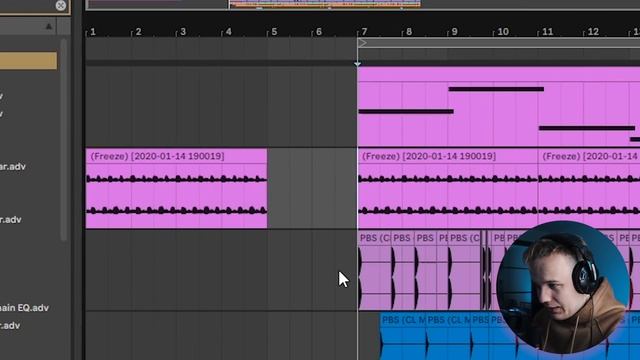Image resolution: width=640 pixels, height=360 pixels.
Task: Click the MIDI note beginning at bar 11
Action: tap(587, 128)
